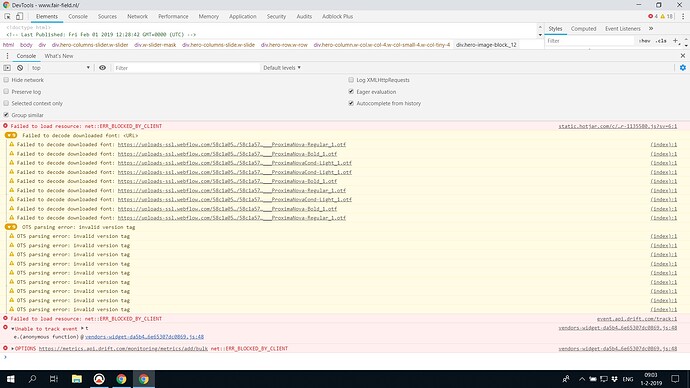Viewport: 690px width, 388px height.
Task: Disable Autocomplete from history checkbox
Action: point(351,103)
